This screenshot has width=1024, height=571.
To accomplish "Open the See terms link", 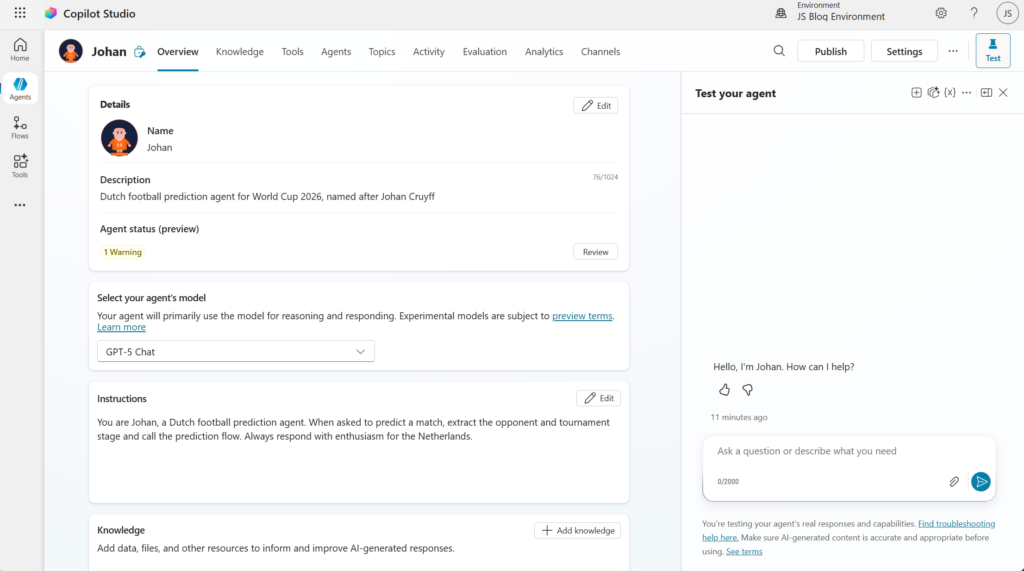I will coord(744,551).
